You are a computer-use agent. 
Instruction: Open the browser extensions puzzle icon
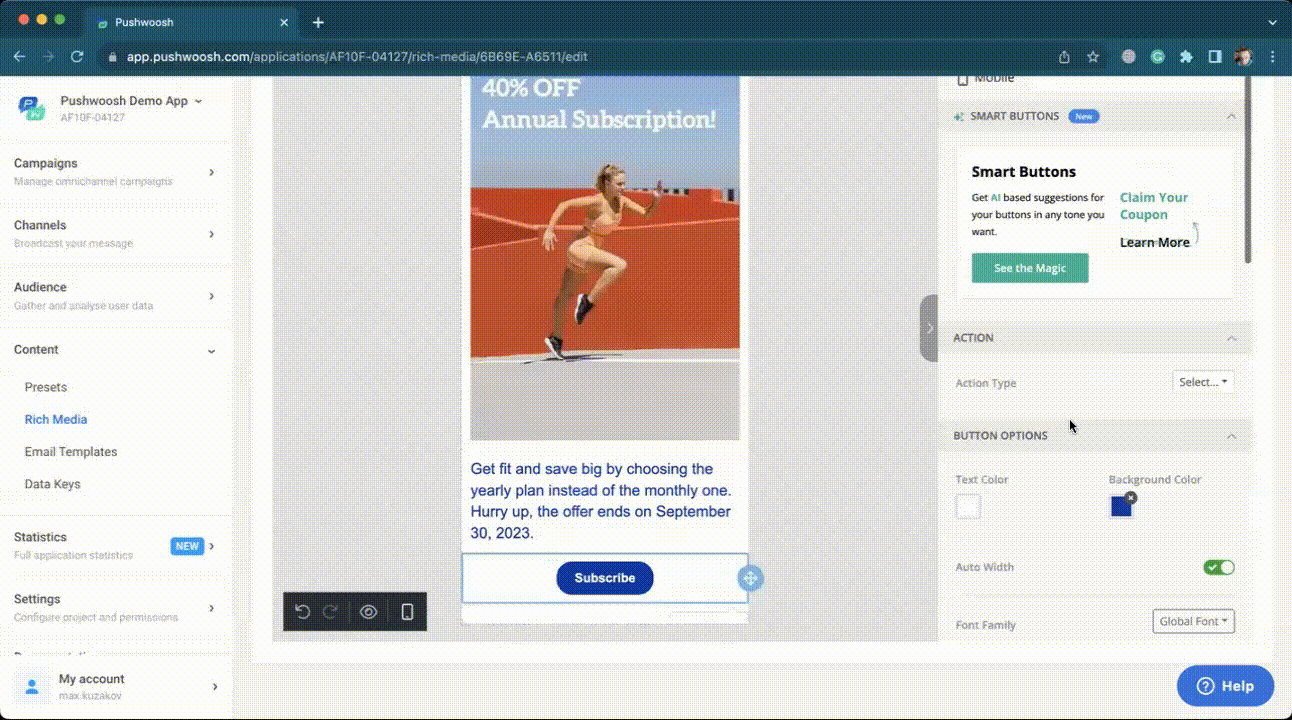[x=1186, y=57]
